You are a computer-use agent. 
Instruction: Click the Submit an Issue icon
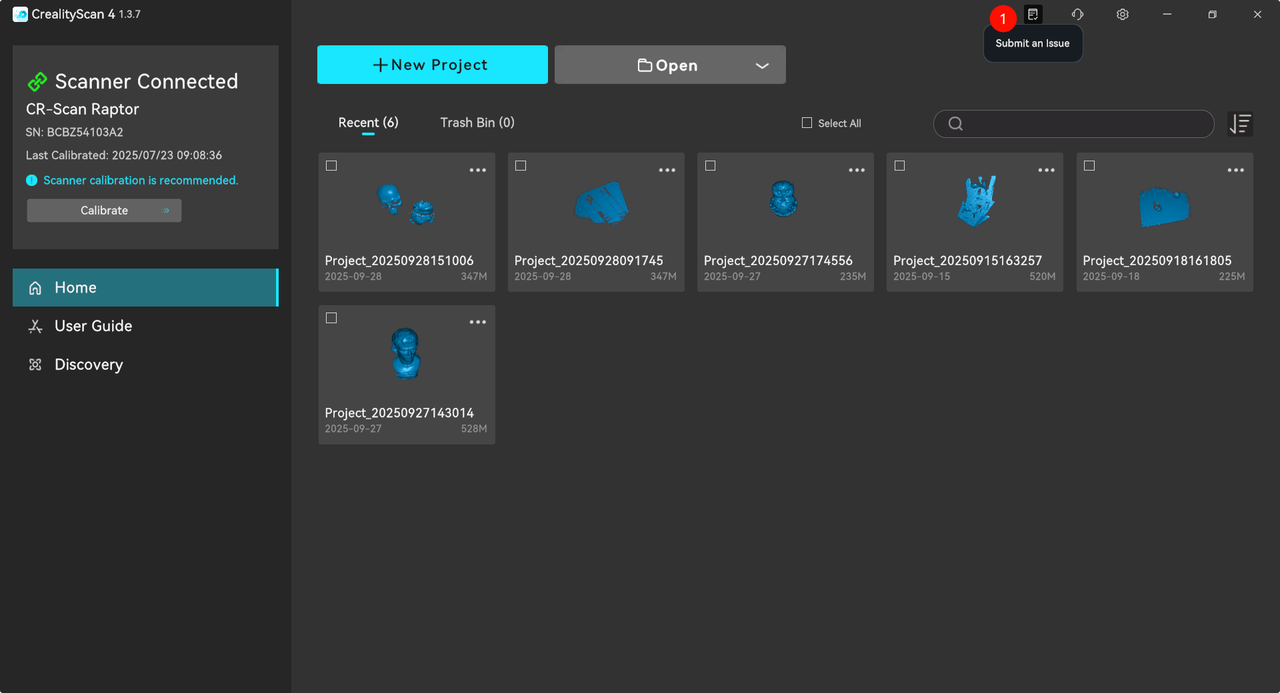[x=1033, y=15]
